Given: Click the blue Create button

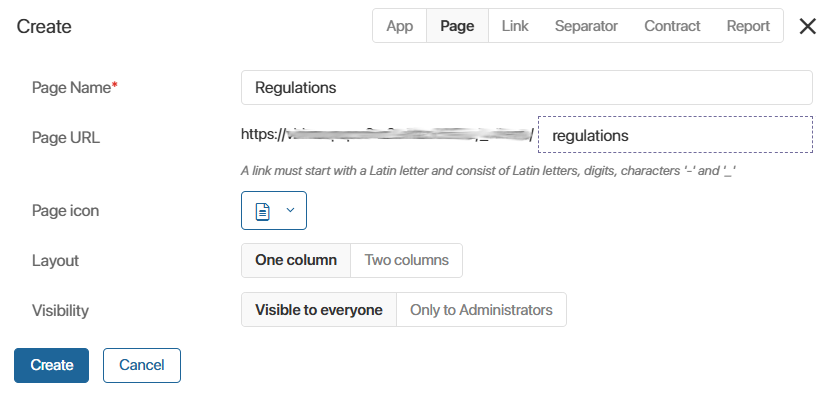Looking at the screenshot, I should pos(52,365).
